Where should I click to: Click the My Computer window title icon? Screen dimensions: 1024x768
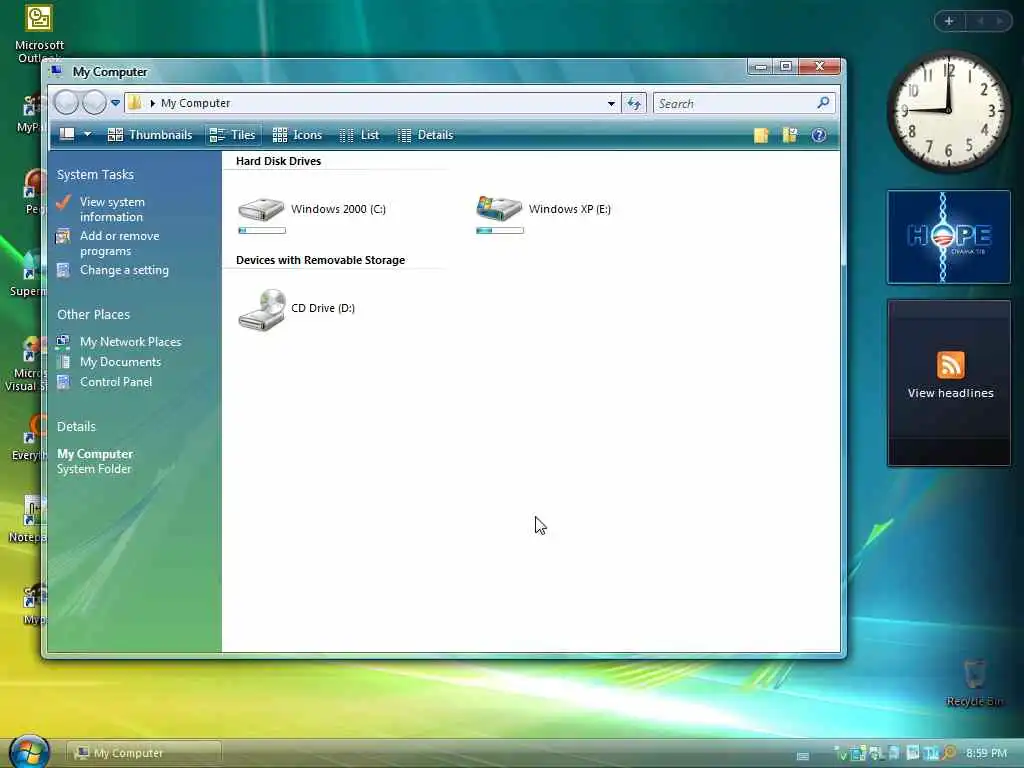click(57, 71)
